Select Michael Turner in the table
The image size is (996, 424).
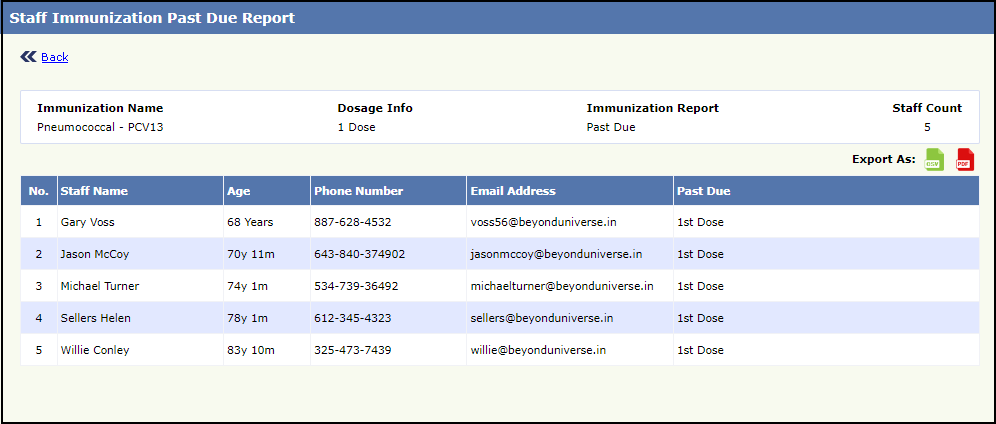[100, 286]
